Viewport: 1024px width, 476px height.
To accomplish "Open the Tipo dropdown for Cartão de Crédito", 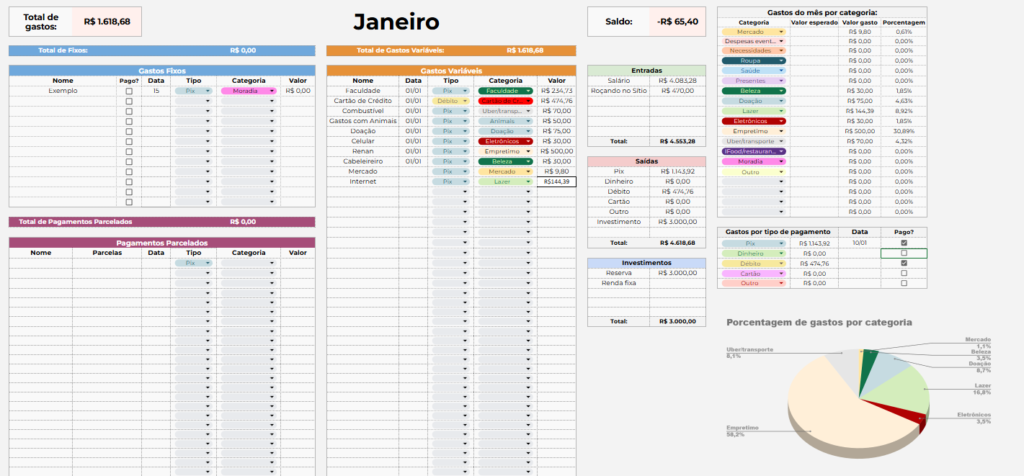I will [464, 101].
